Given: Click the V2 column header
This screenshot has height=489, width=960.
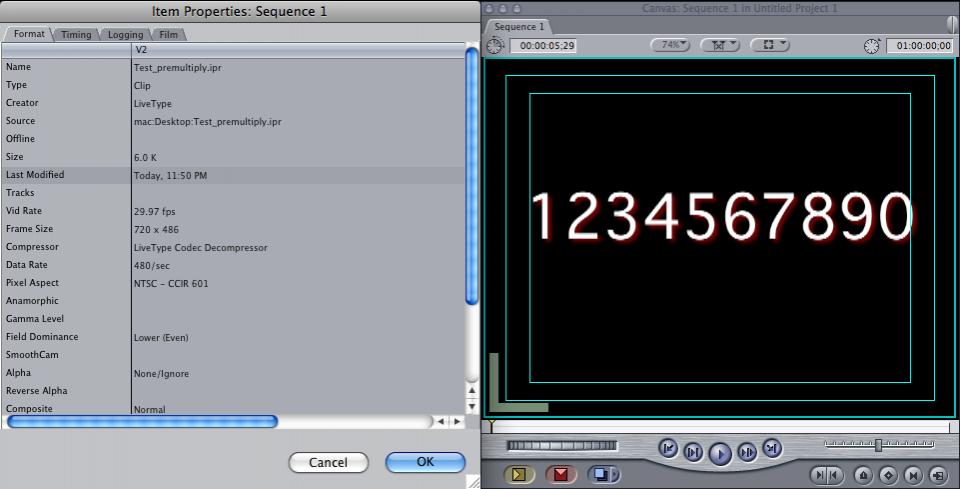Looking at the screenshot, I should (x=298, y=50).
